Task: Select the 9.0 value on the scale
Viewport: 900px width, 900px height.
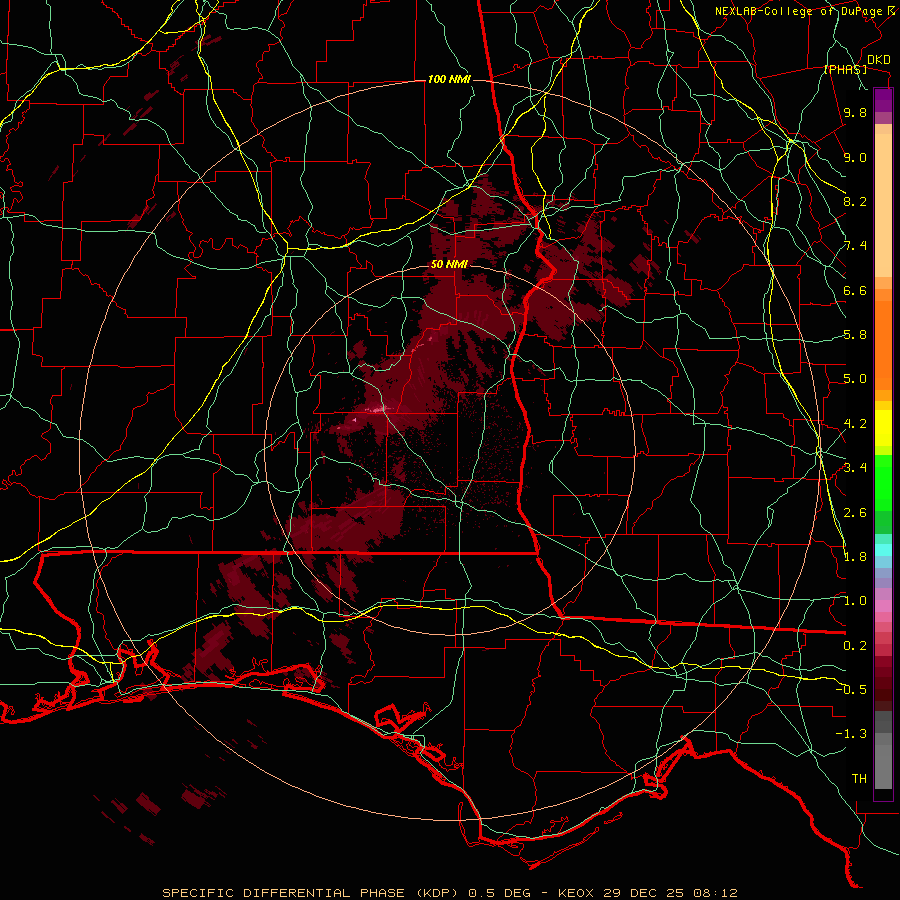Action: tap(855, 157)
